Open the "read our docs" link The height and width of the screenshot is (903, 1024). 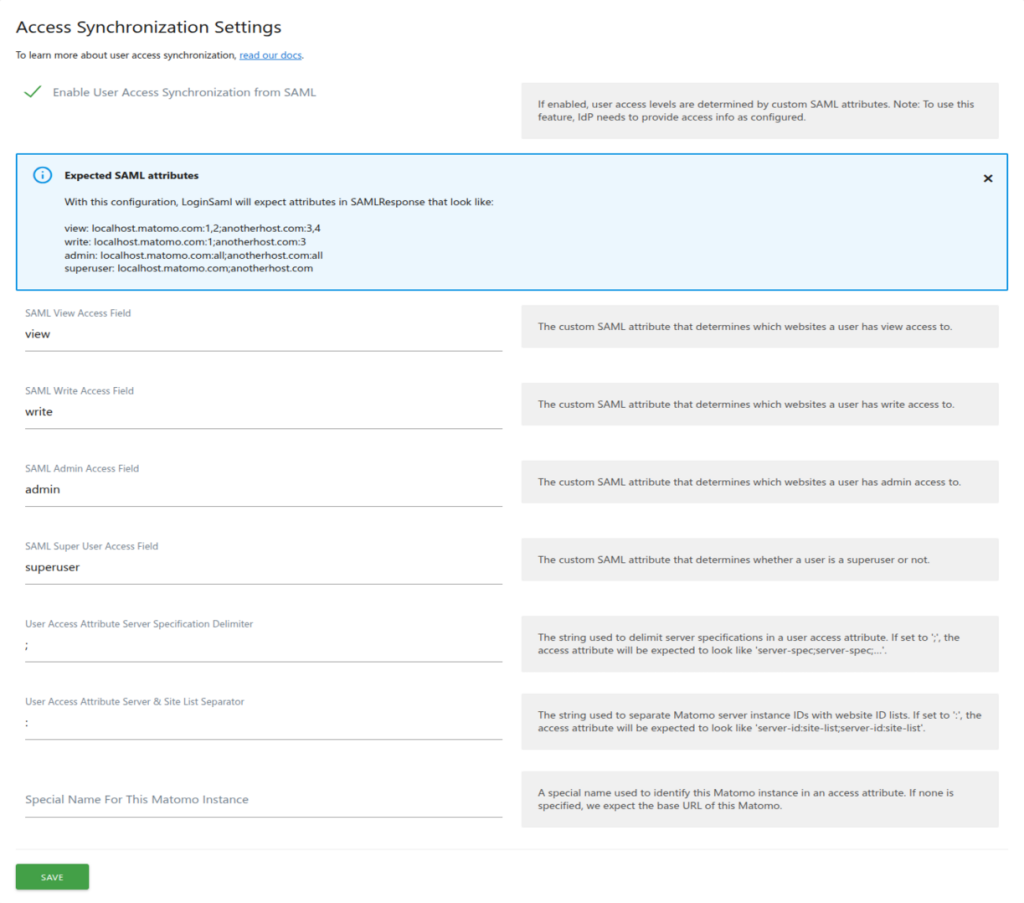(270, 55)
